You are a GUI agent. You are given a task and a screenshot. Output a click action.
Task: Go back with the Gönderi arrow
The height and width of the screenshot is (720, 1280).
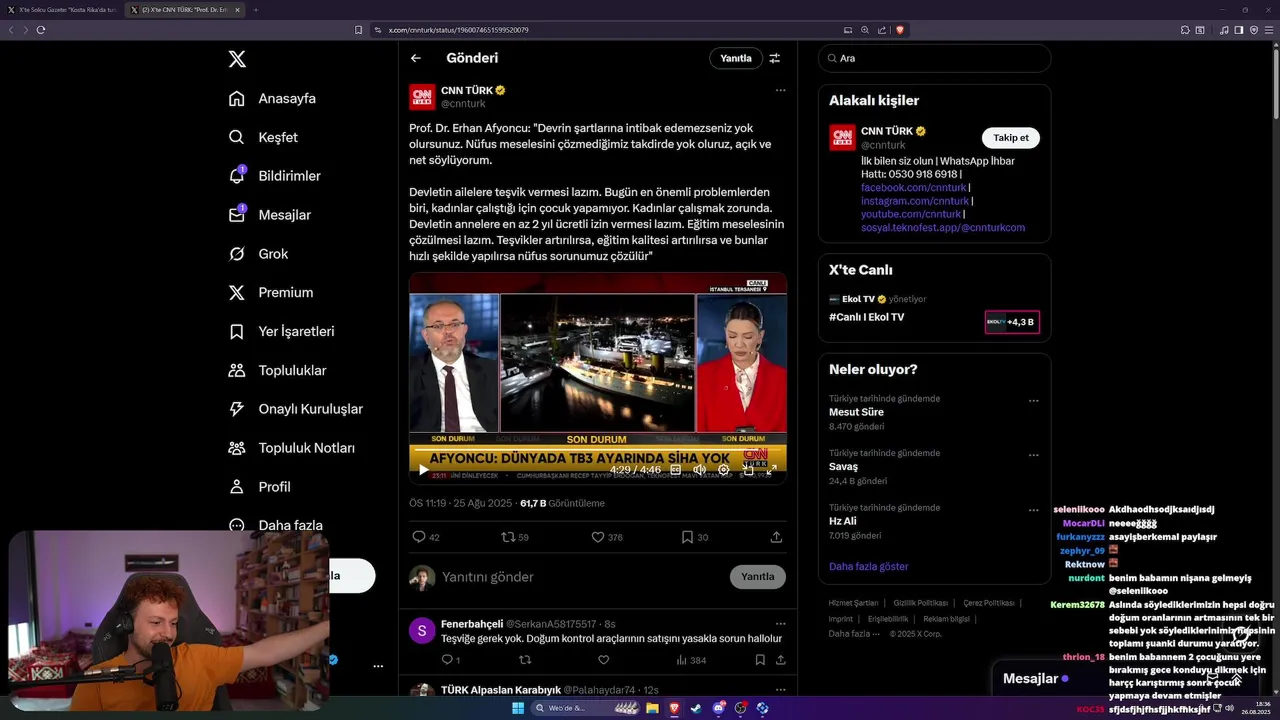(416, 58)
